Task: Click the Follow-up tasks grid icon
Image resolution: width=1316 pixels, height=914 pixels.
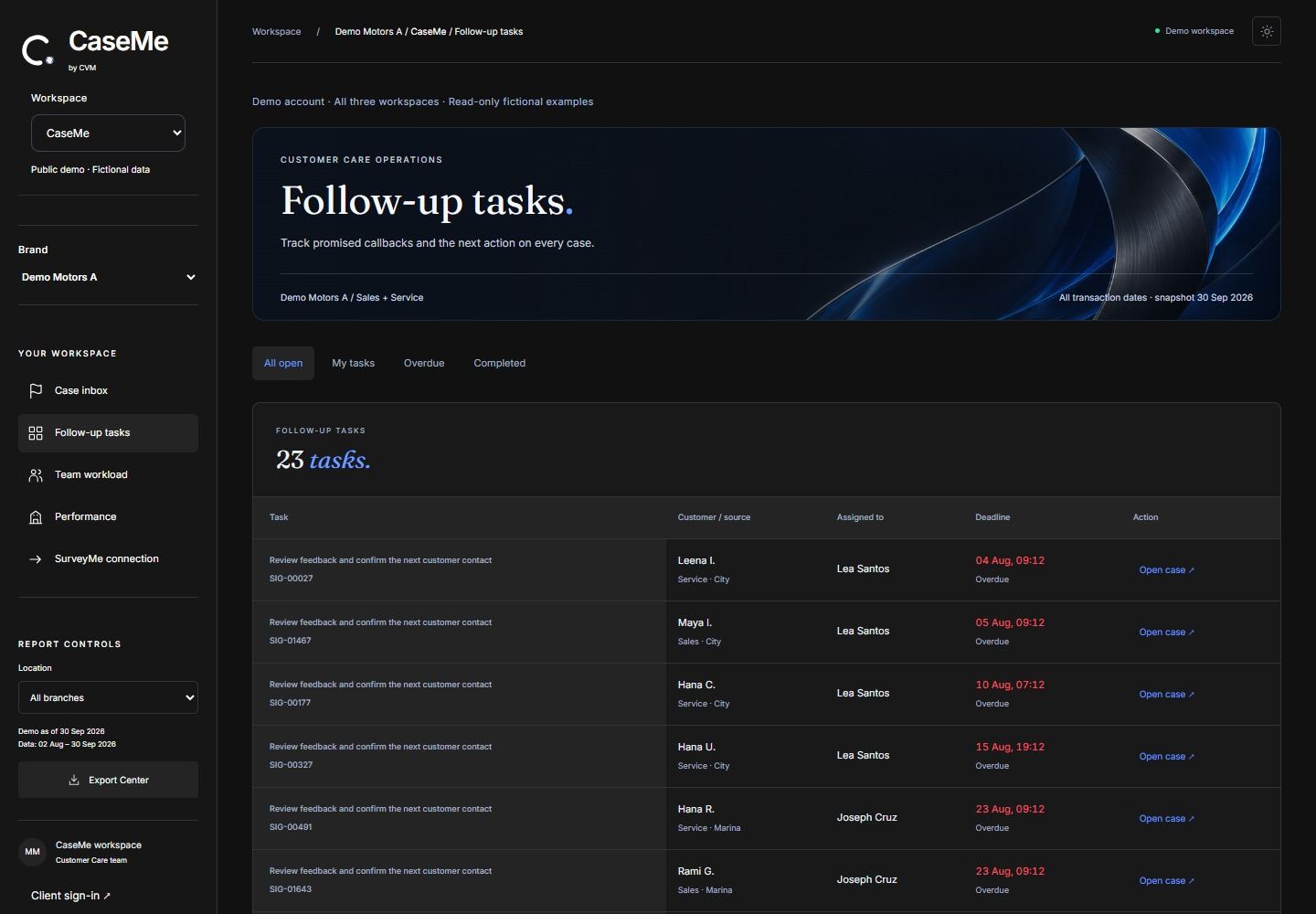Action: click(x=36, y=433)
